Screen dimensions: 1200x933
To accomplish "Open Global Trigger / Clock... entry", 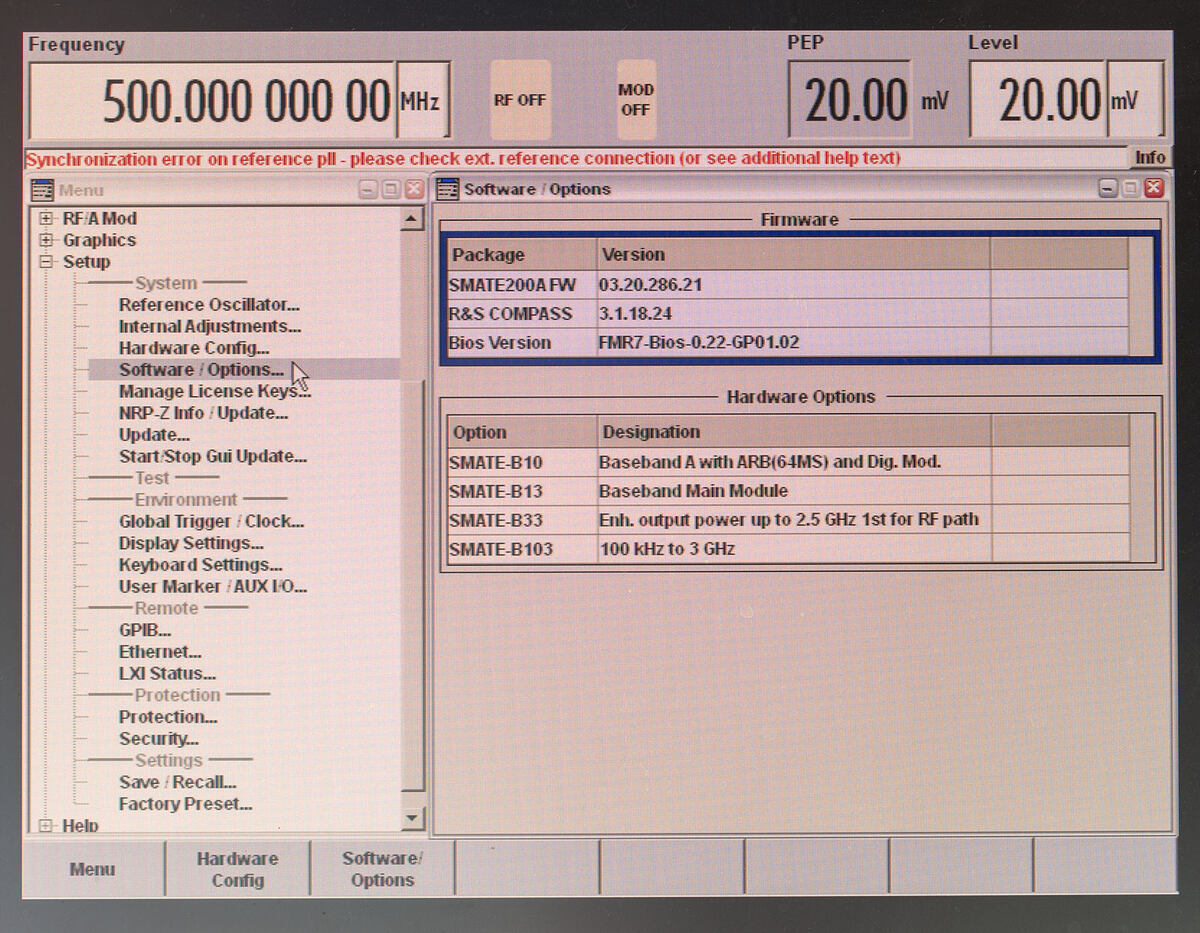I will (211, 522).
